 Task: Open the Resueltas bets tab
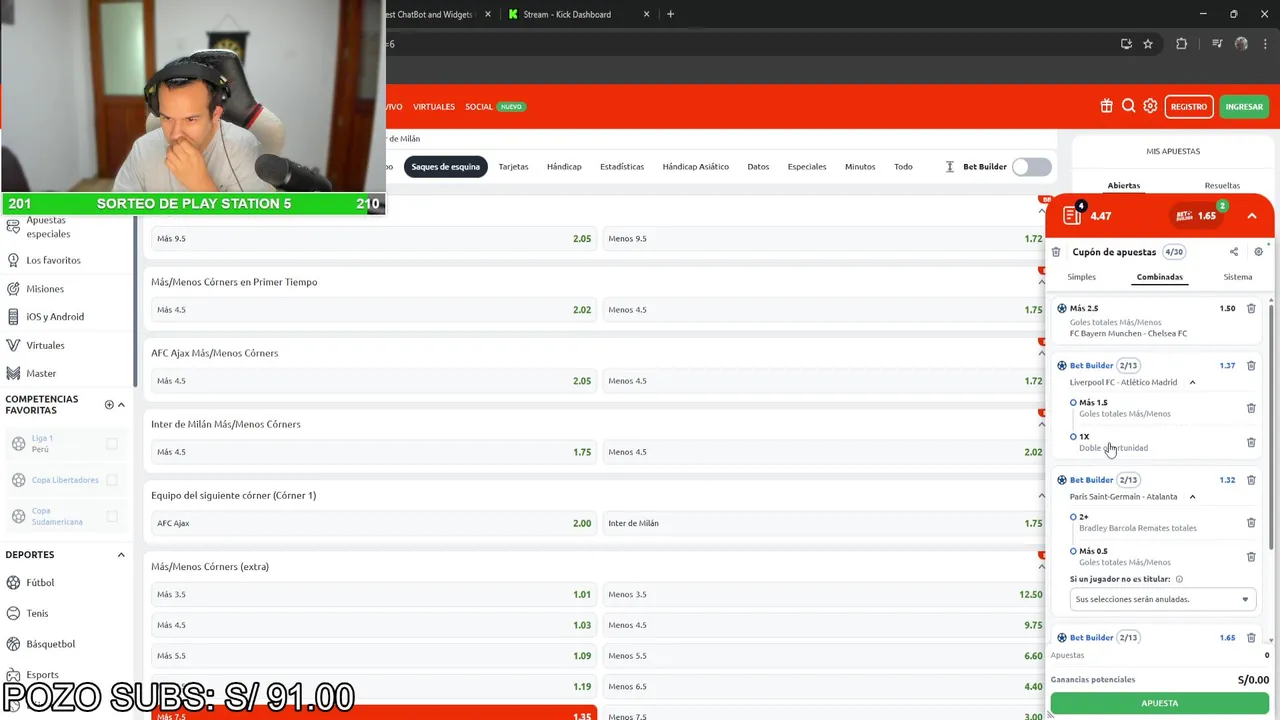[x=1222, y=185]
